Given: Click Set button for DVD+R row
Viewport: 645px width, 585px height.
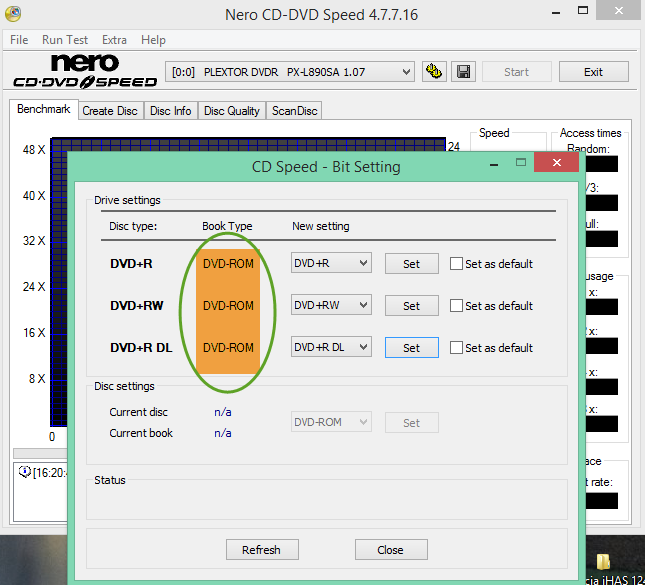Looking at the screenshot, I should (411, 264).
